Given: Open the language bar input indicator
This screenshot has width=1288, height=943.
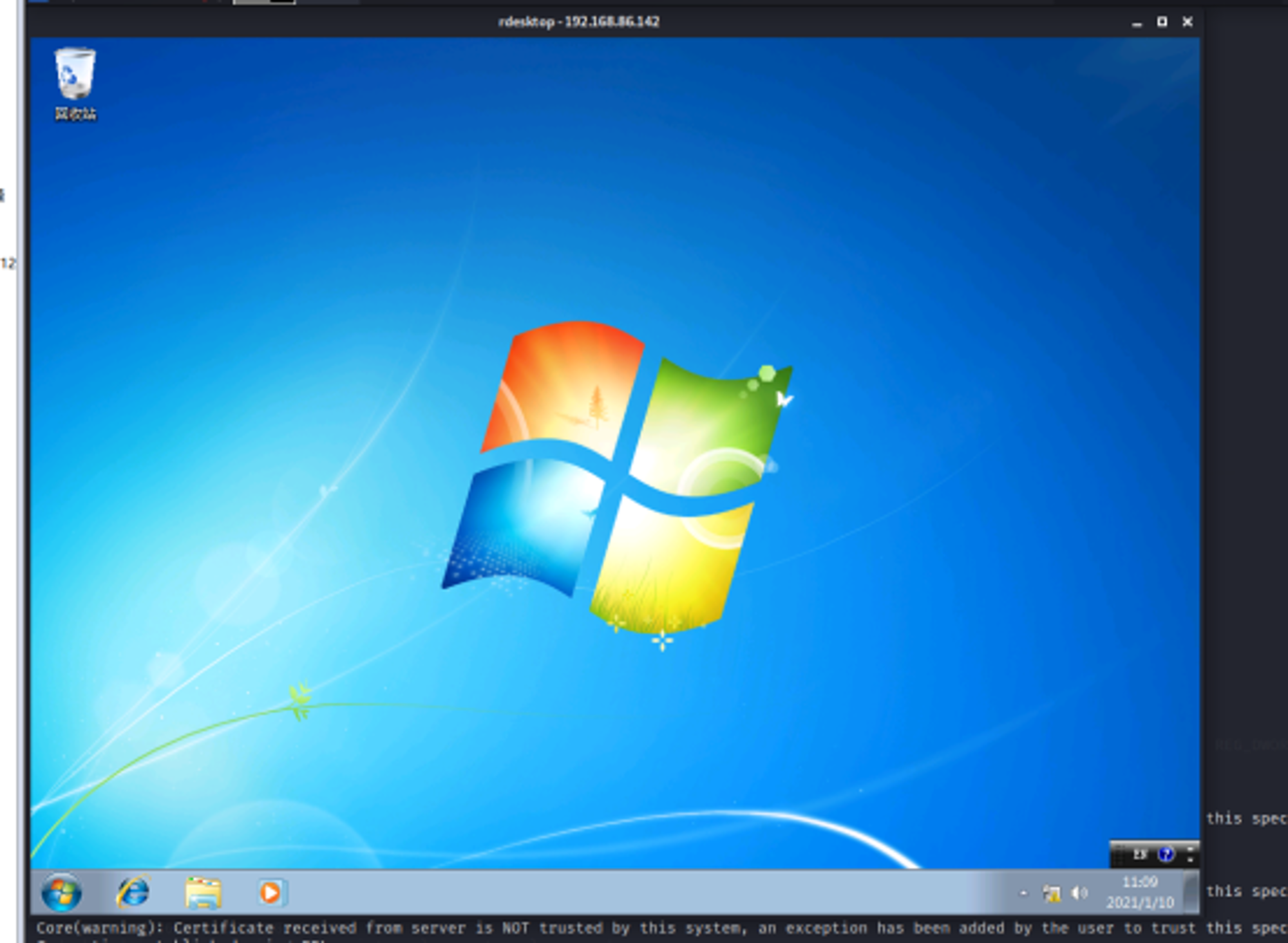Looking at the screenshot, I should pos(1140,855).
